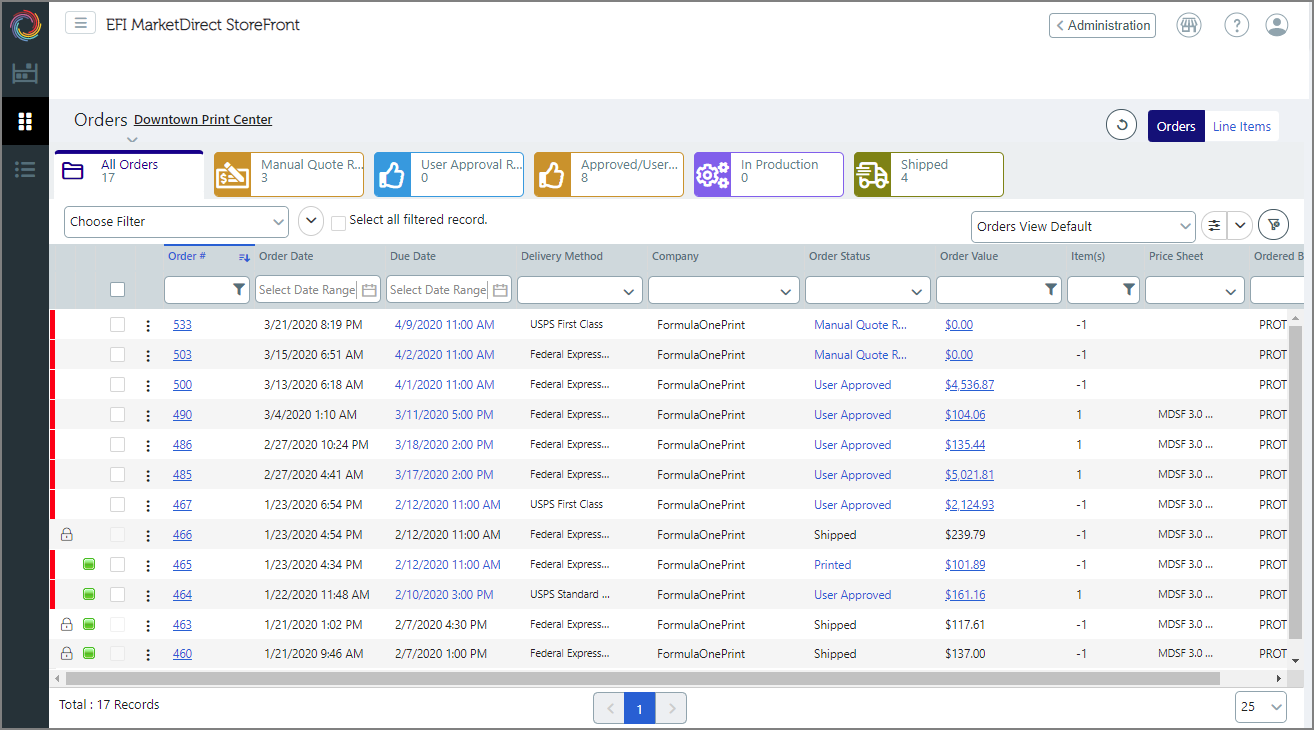Click the Order # filter funnel icon

tap(239, 290)
